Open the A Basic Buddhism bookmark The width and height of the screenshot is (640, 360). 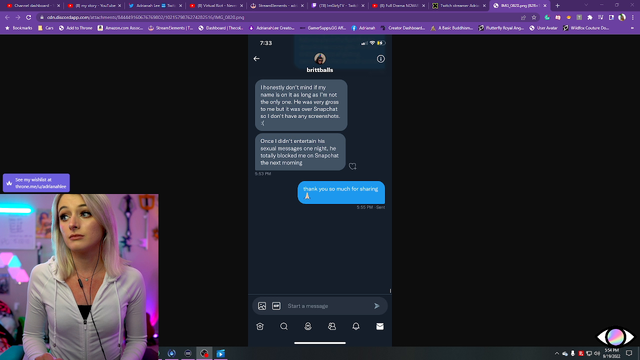pyautogui.click(x=452, y=28)
